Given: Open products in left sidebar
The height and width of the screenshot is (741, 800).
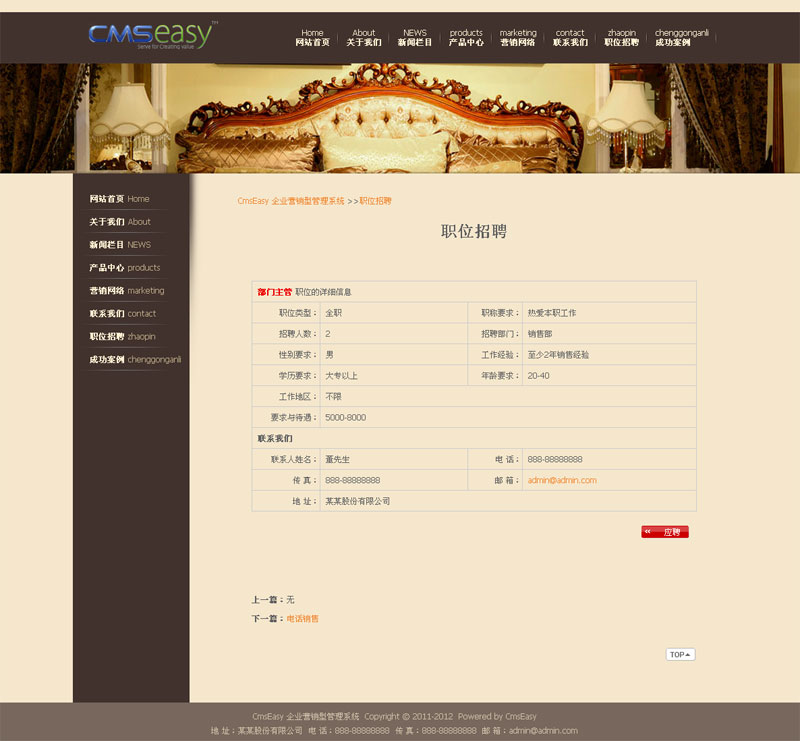Looking at the screenshot, I should click(124, 268).
